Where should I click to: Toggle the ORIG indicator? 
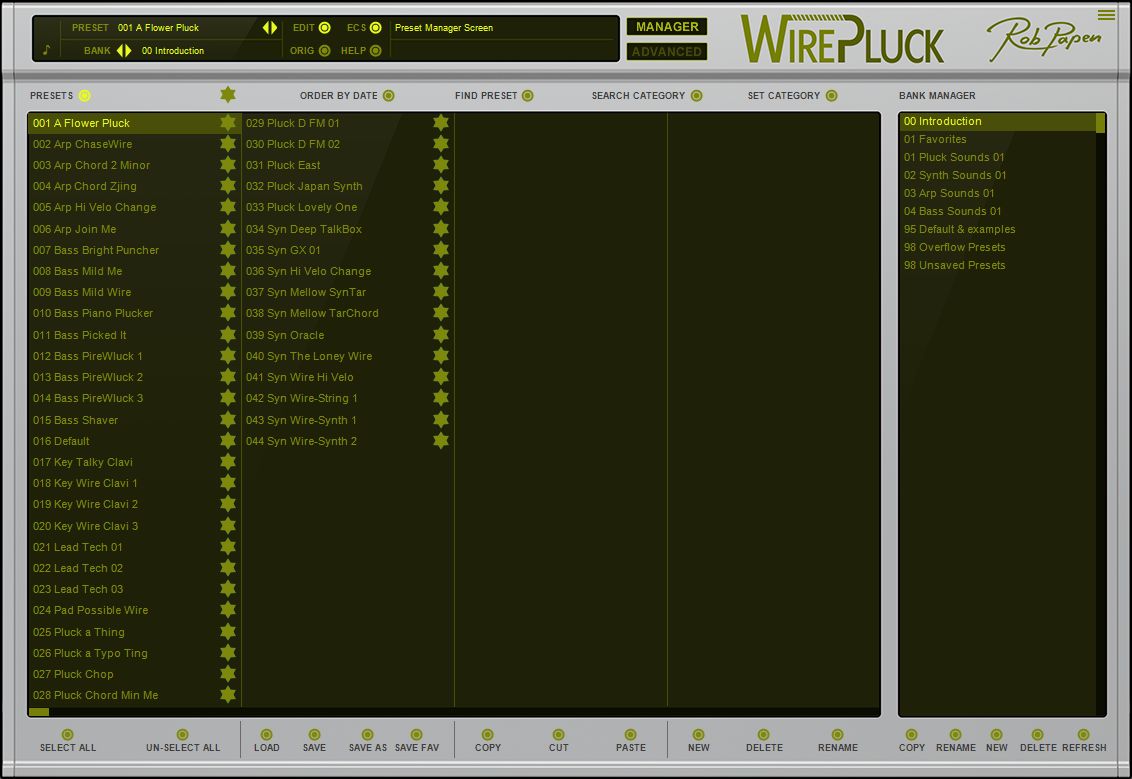324,51
